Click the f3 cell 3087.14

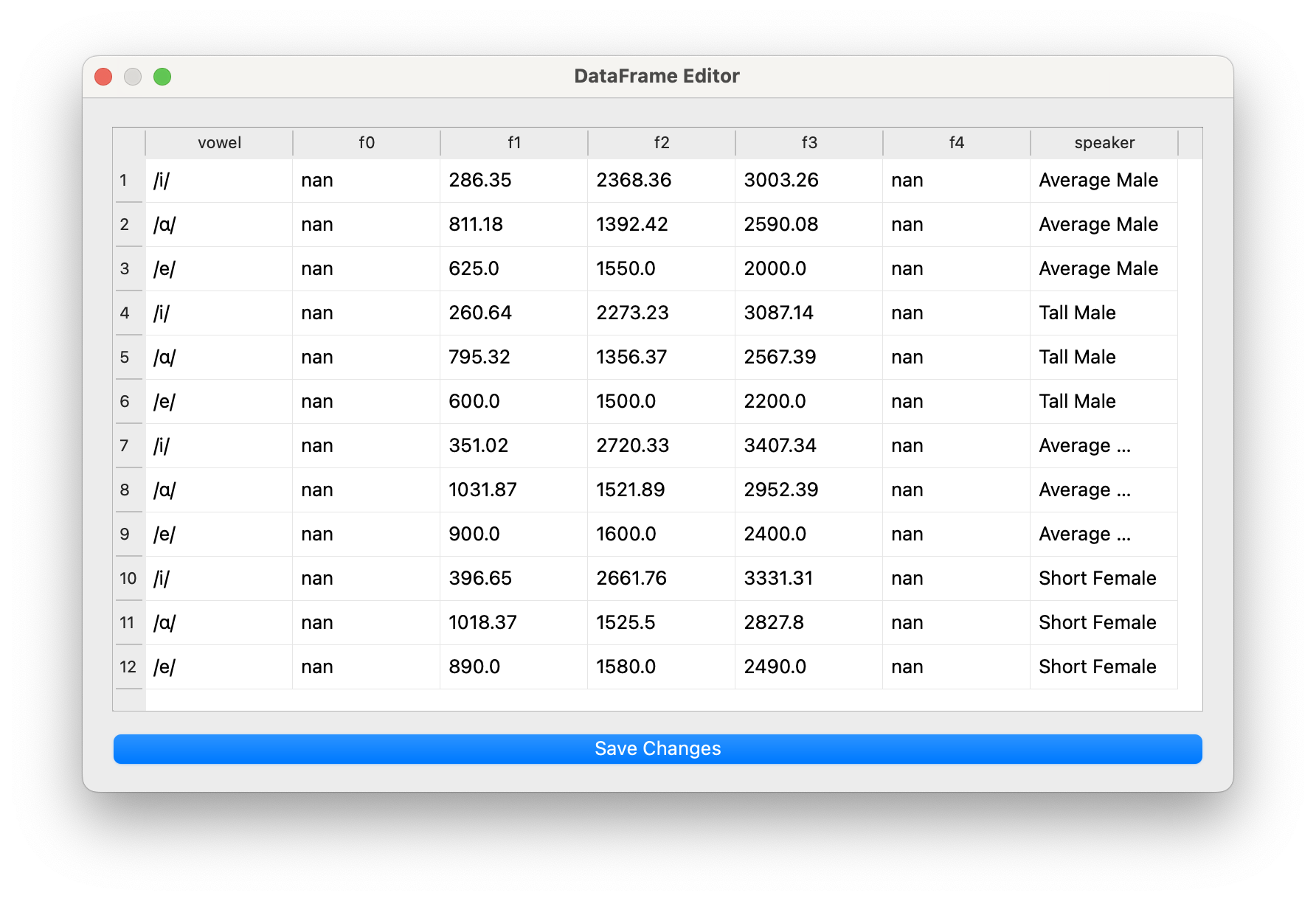(809, 313)
